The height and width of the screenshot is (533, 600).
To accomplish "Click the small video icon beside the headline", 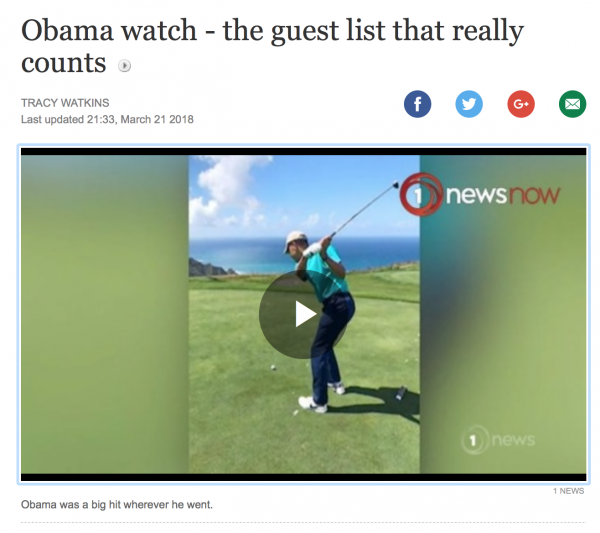I will click(124, 66).
